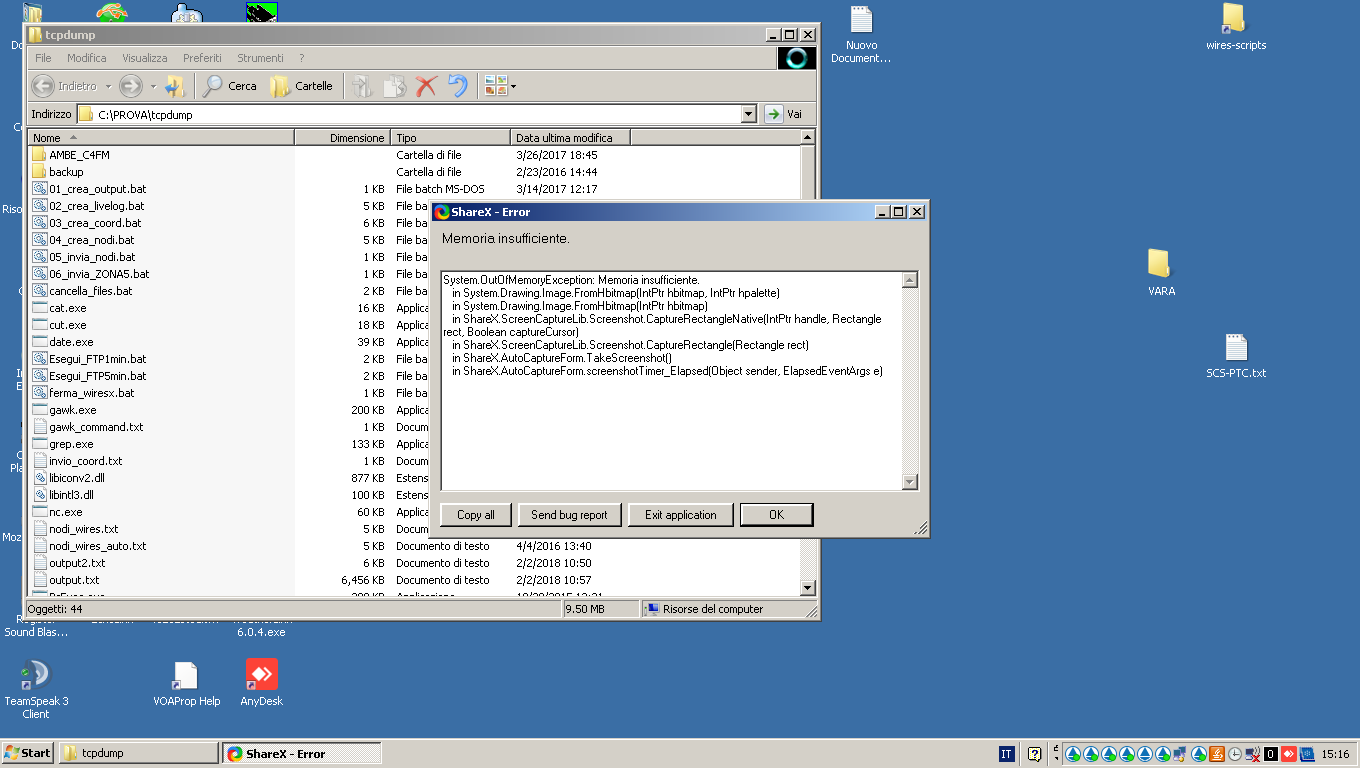Click the Move To toolbar icon
Image resolution: width=1360 pixels, height=768 pixels.
pyautogui.click(x=362, y=86)
